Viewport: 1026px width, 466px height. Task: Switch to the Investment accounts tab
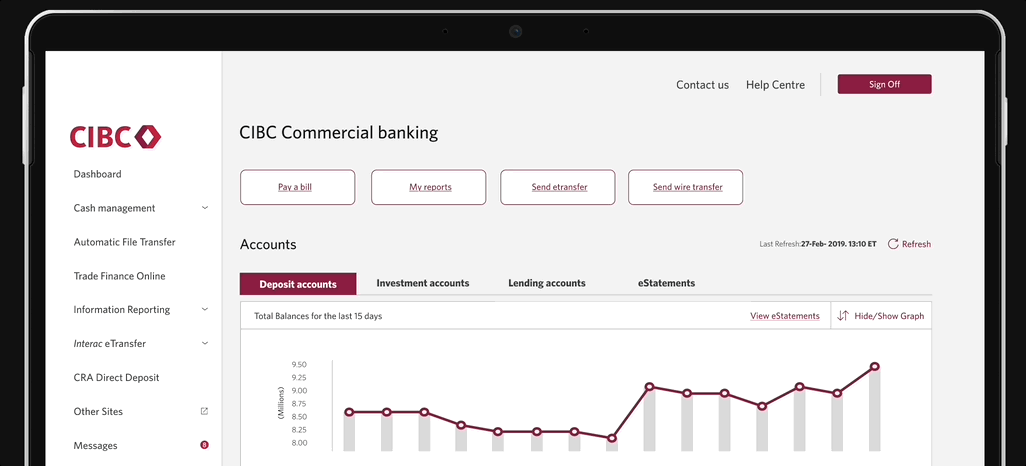[x=423, y=283]
